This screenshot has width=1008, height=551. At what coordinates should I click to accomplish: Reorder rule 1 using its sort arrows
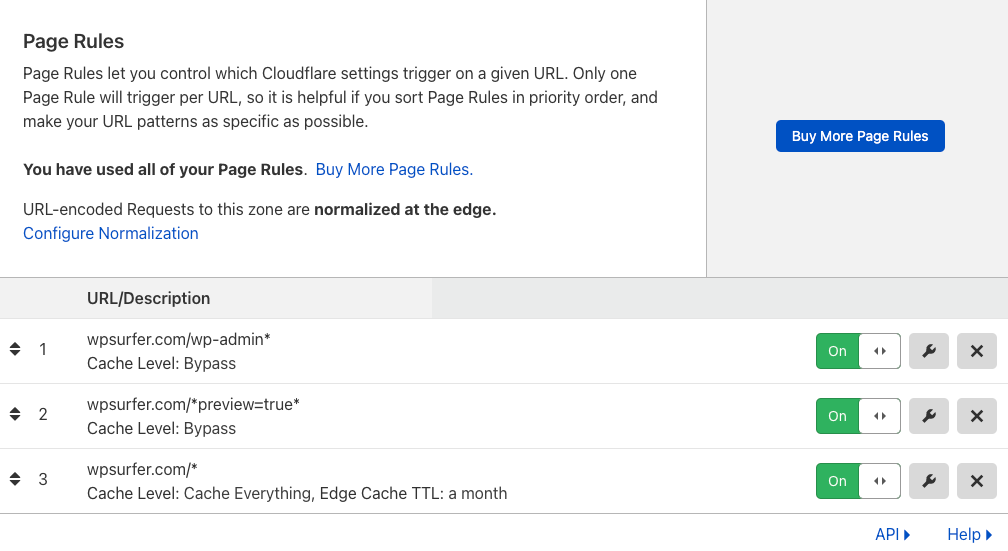click(15, 350)
